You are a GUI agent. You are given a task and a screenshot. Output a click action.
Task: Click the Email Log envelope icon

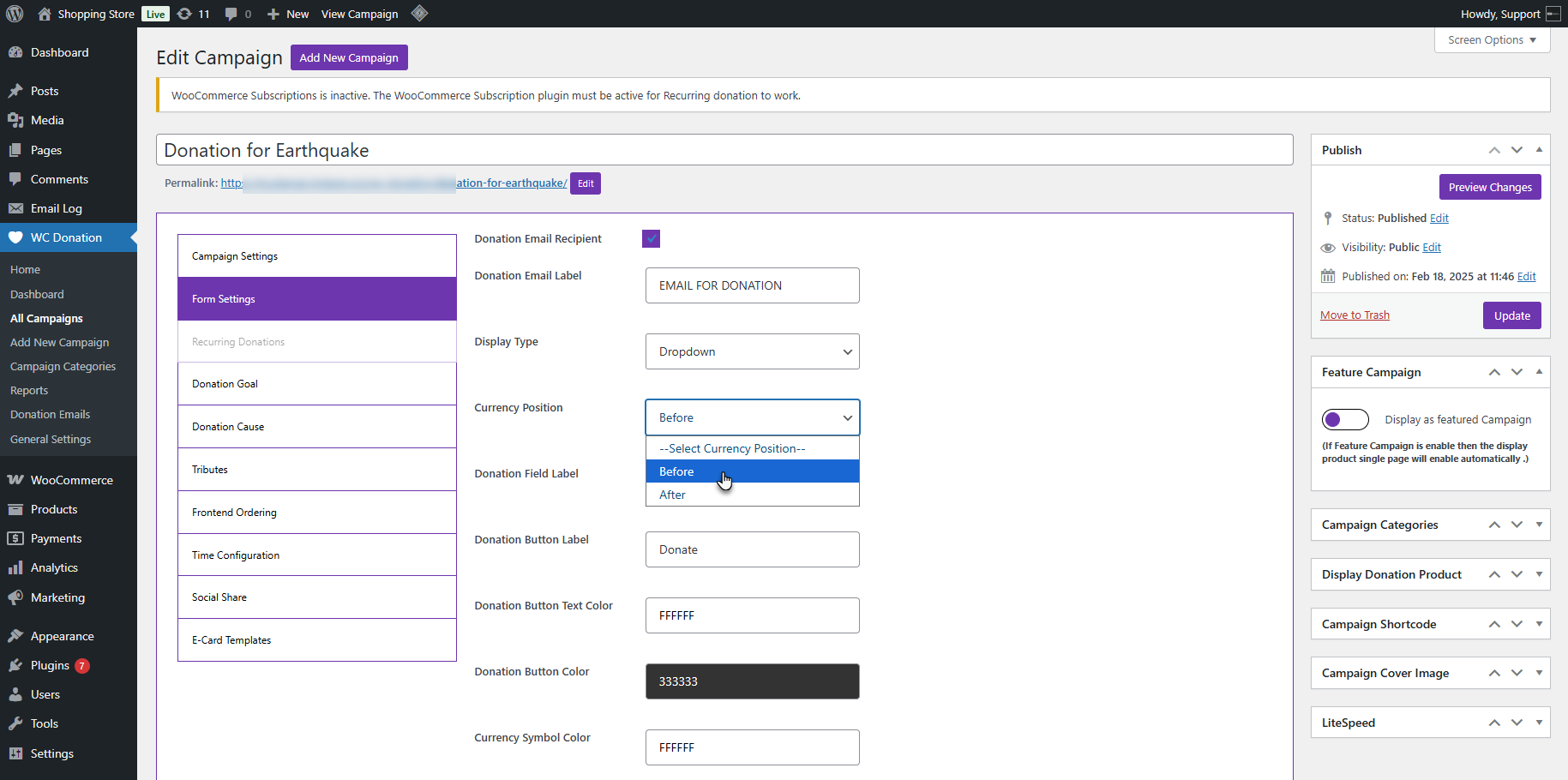pyautogui.click(x=15, y=208)
